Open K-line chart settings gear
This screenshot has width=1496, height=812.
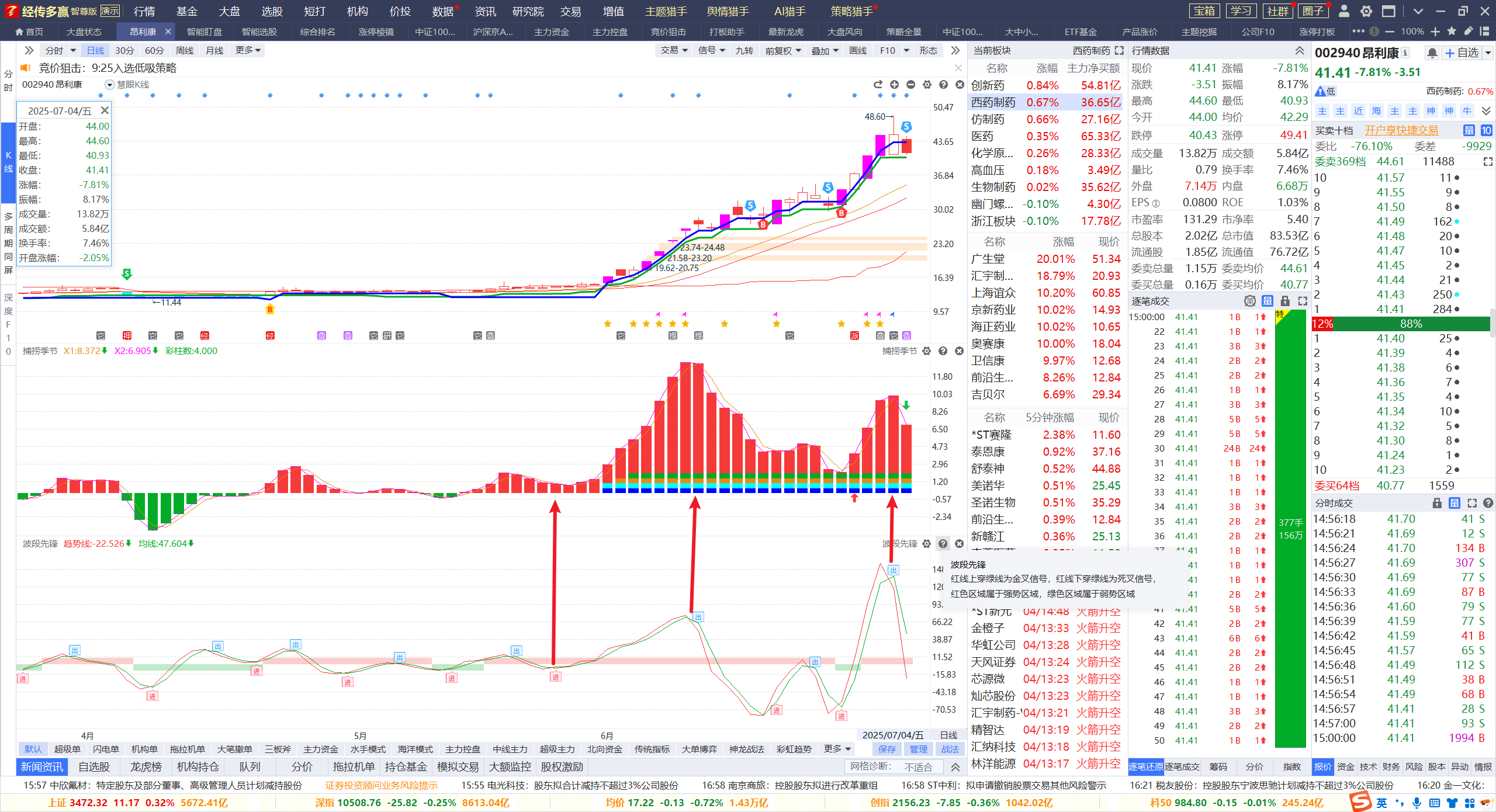[x=927, y=85]
